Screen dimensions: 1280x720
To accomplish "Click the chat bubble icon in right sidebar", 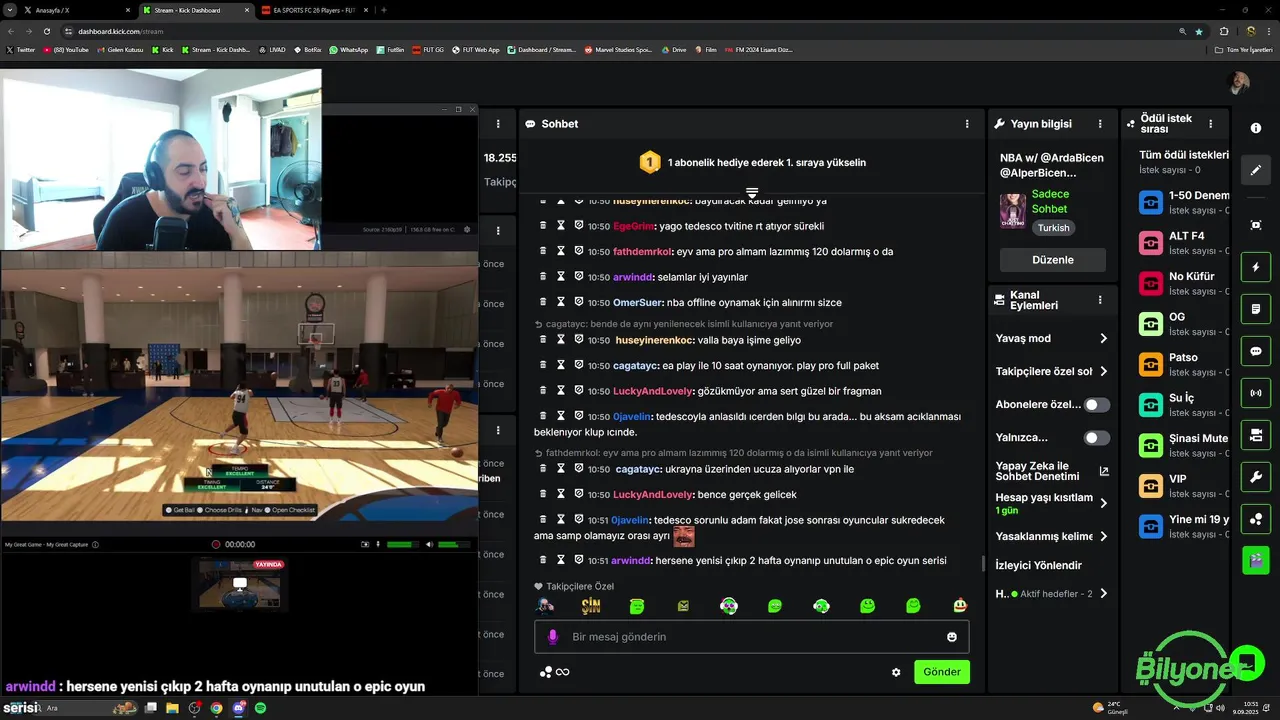I will click(x=1256, y=352).
